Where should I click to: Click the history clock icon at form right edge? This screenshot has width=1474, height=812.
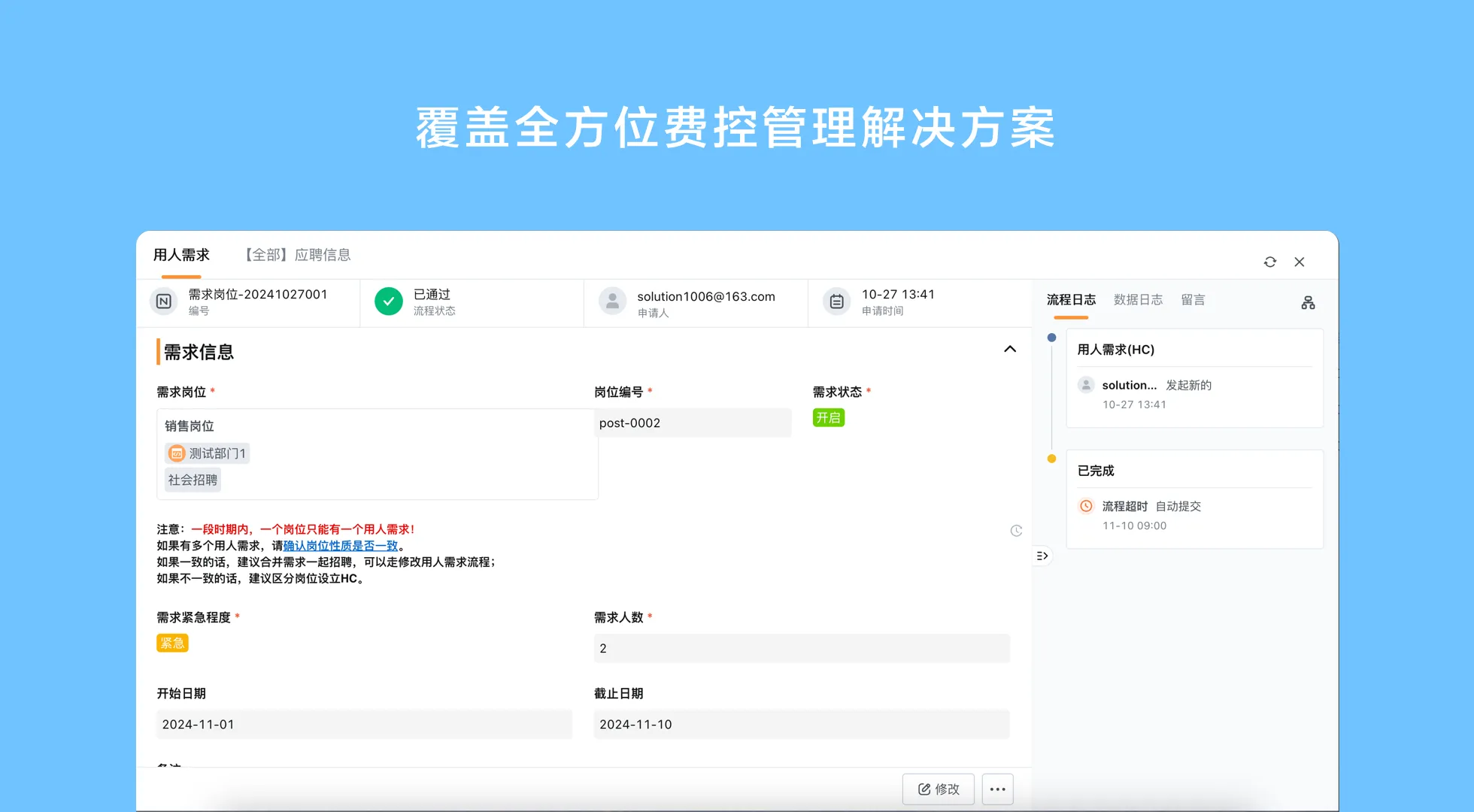tap(1016, 531)
